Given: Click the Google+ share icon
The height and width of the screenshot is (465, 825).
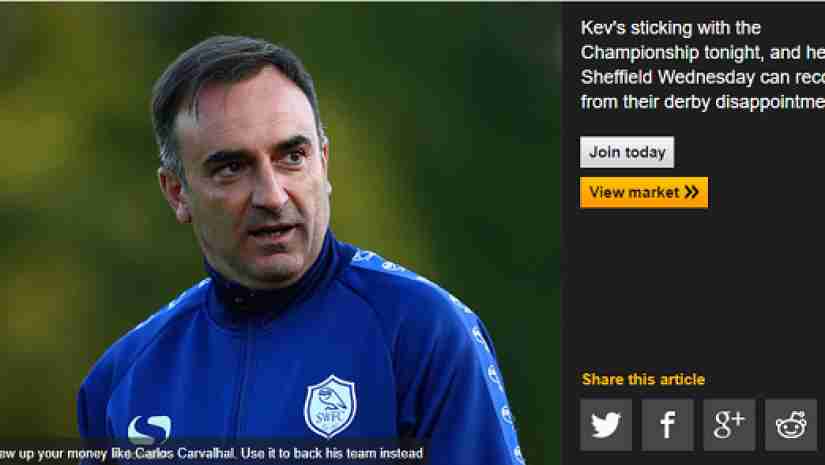Looking at the screenshot, I should tap(729, 424).
